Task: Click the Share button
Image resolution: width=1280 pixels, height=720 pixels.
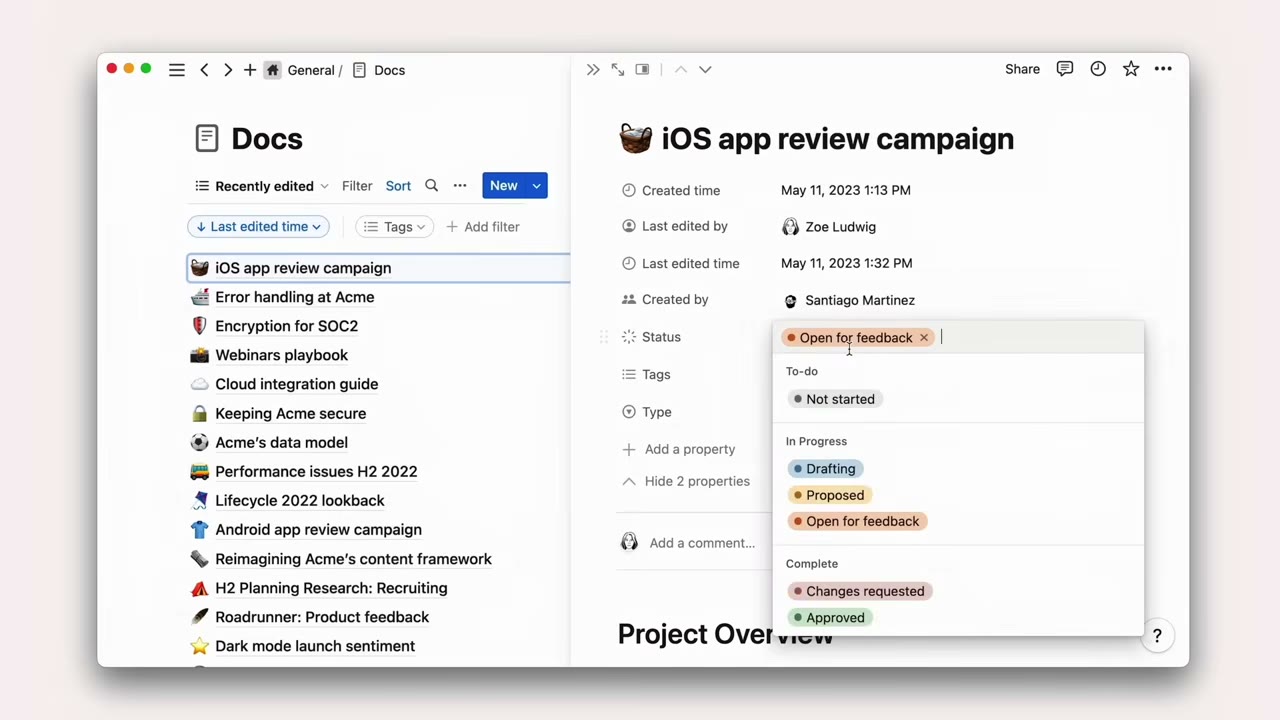Action: point(1022,69)
